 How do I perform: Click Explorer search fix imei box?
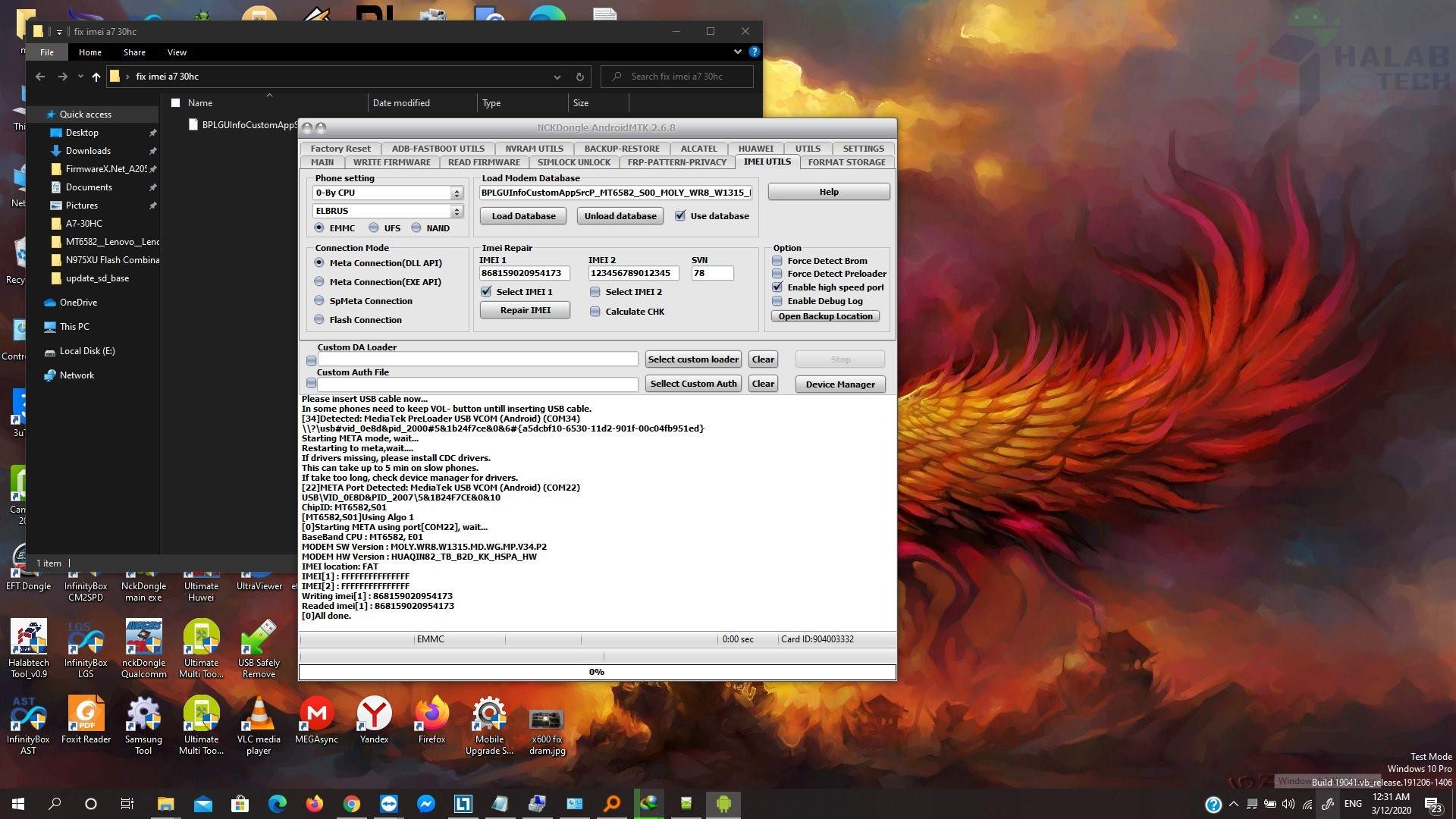(x=677, y=77)
